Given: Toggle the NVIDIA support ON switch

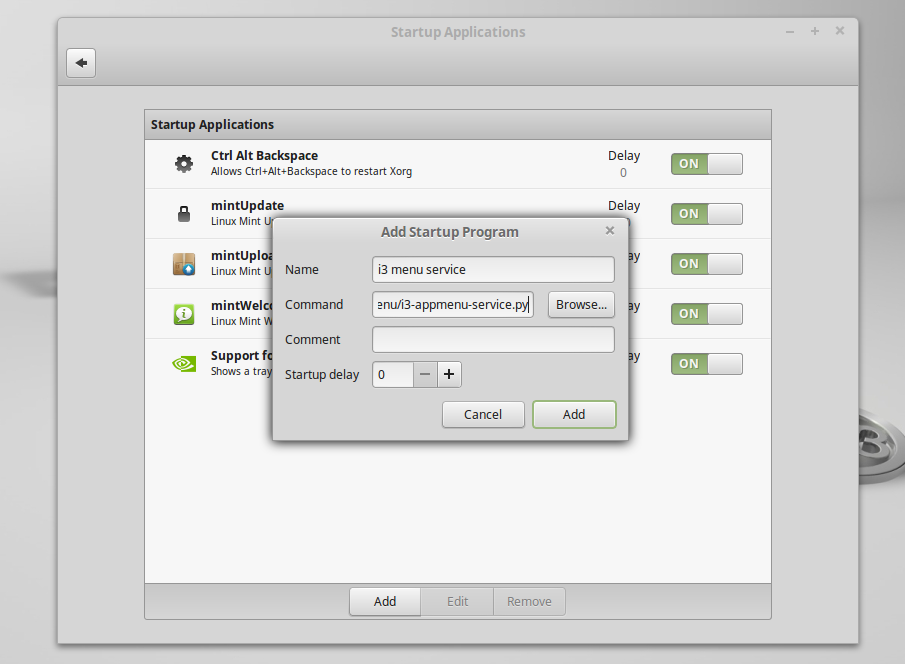Looking at the screenshot, I should pyautogui.click(x=706, y=364).
